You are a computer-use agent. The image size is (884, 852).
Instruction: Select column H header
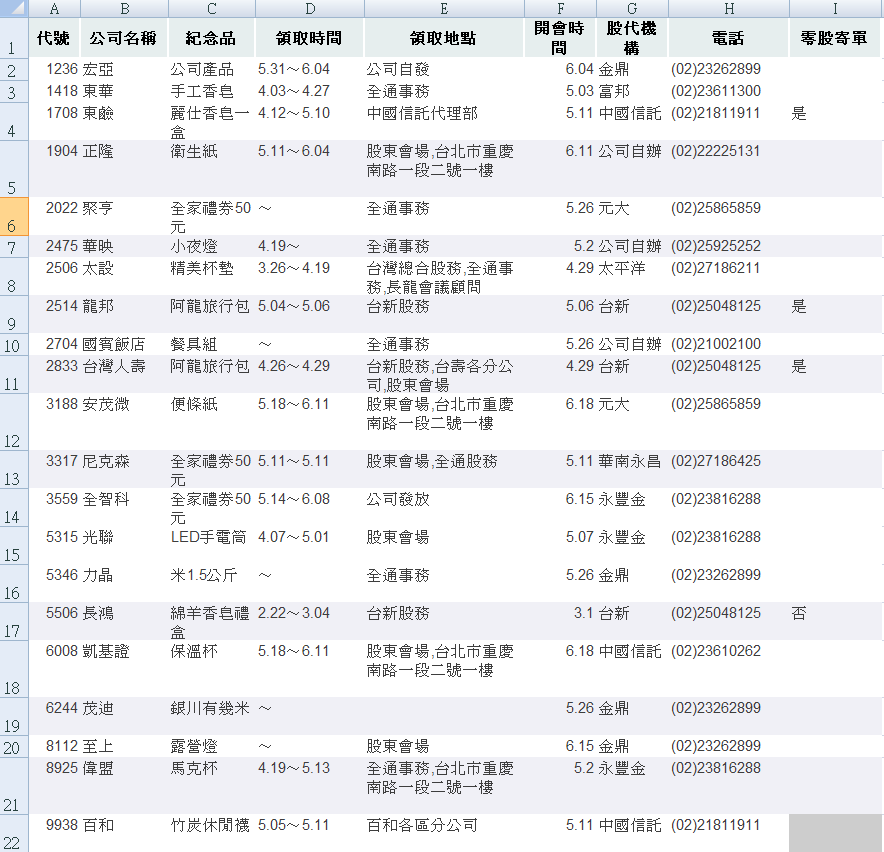click(729, 8)
